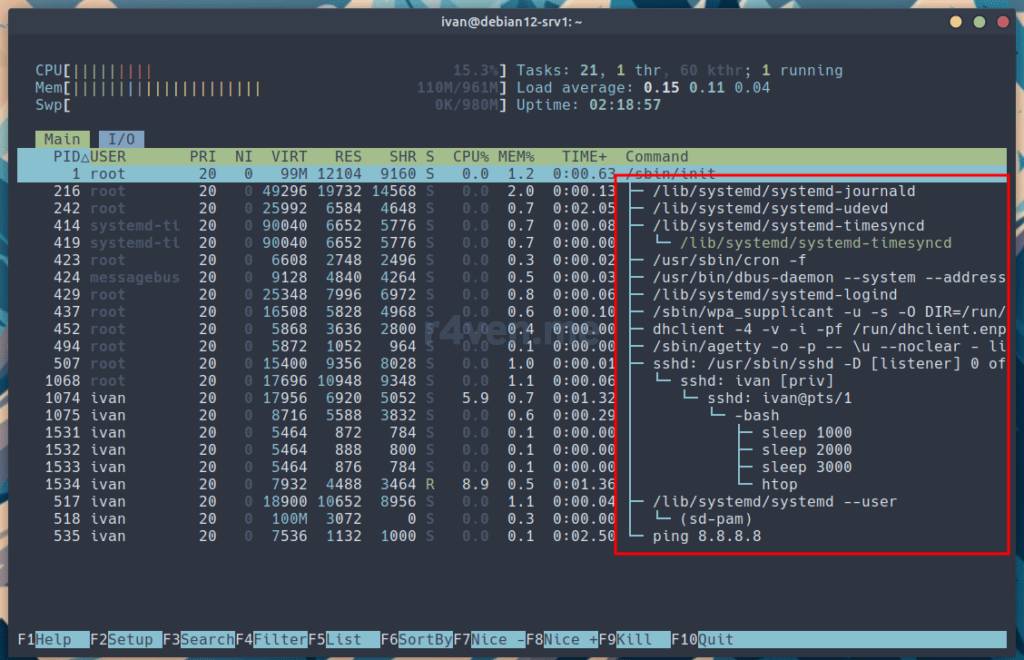The height and width of the screenshot is (660, 1024).
Task: Click Quit in the function key bar
Action: tap(715, 639)
